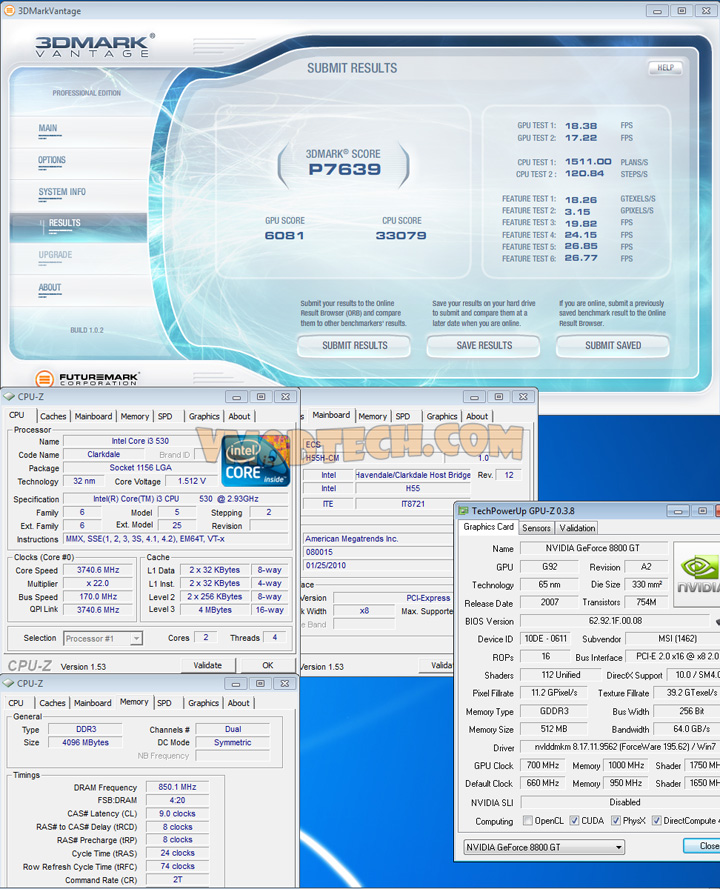Minimize the 3DMarkVantage window
This screenshot has height=889, width=720.
[x=658, y=10]
